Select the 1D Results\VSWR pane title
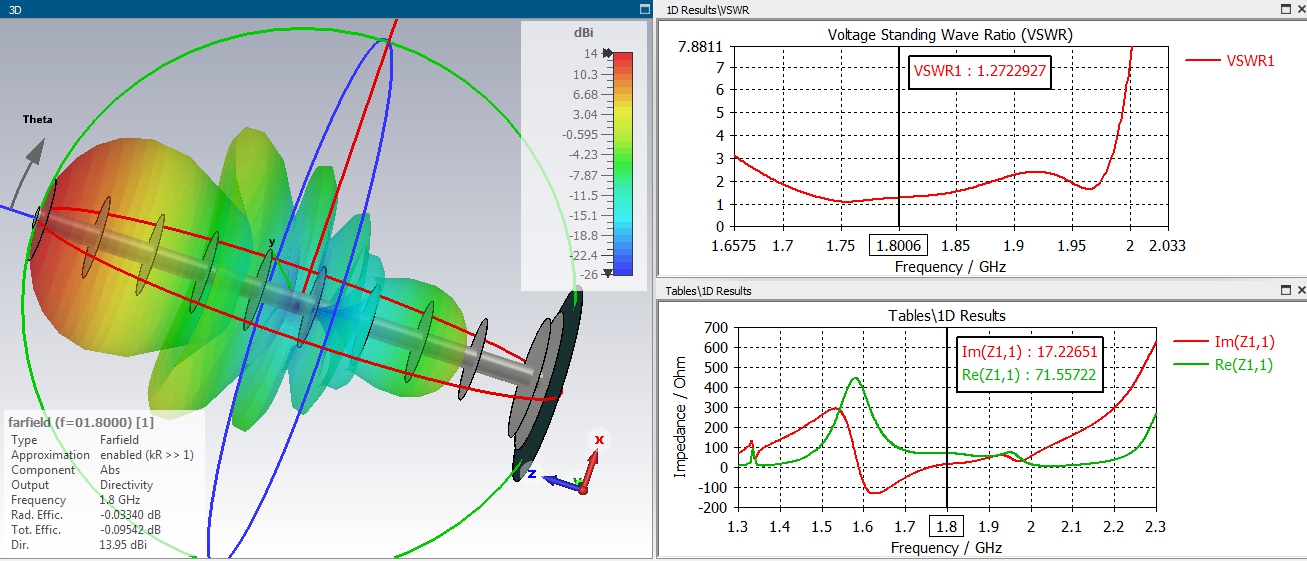 click(707, 9)
